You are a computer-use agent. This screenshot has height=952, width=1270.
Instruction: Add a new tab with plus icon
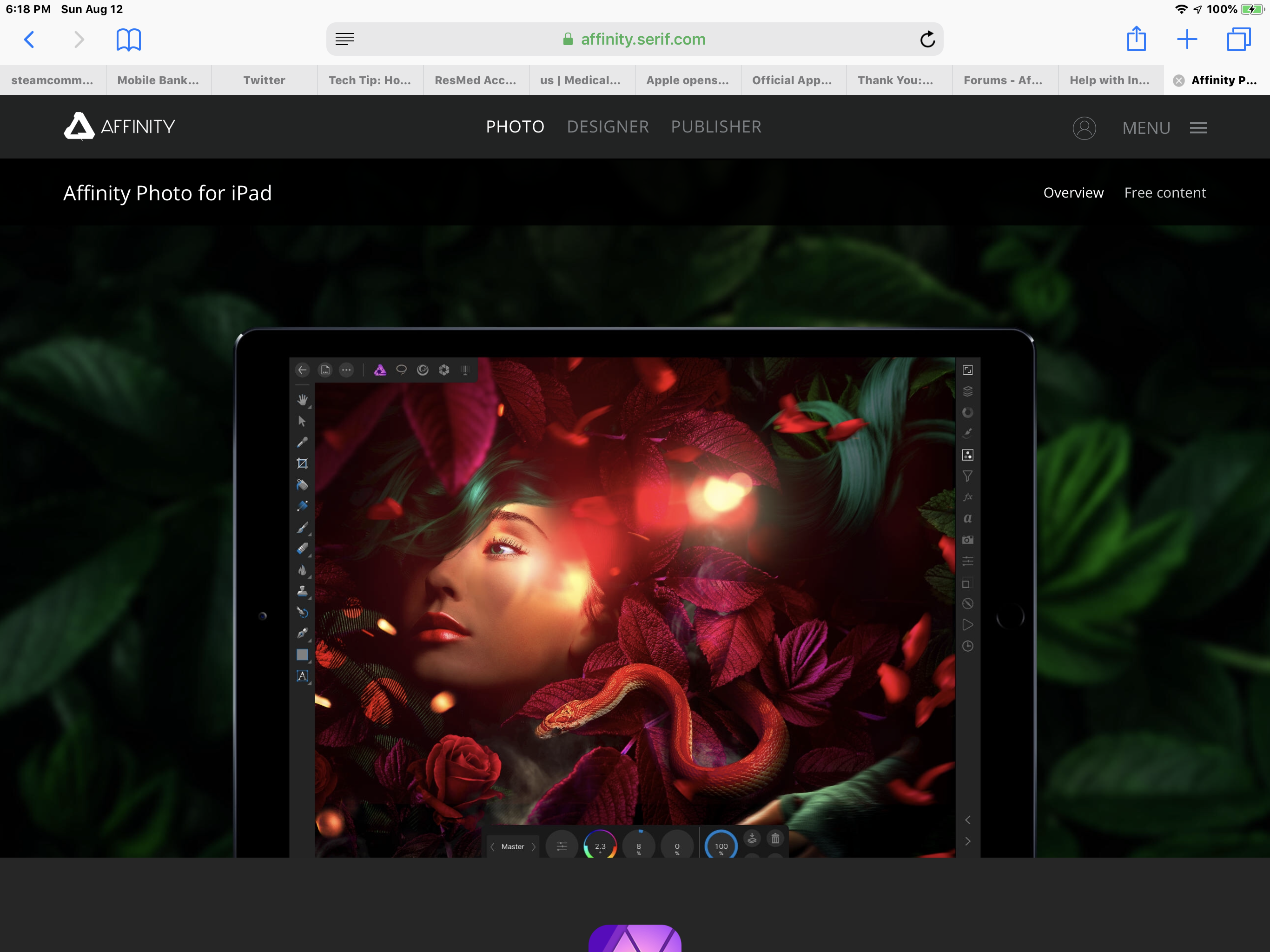pyautogui.click(x=1187, y=39)
